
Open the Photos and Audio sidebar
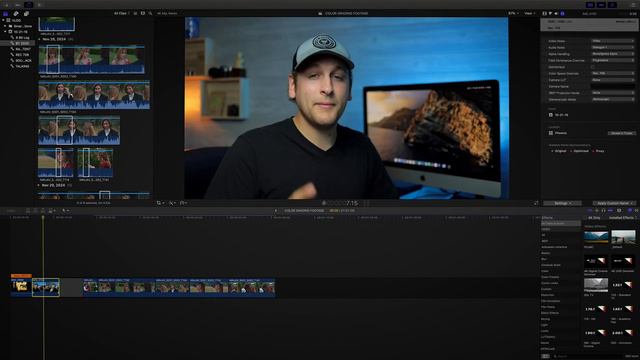click(x=16, y=13)
